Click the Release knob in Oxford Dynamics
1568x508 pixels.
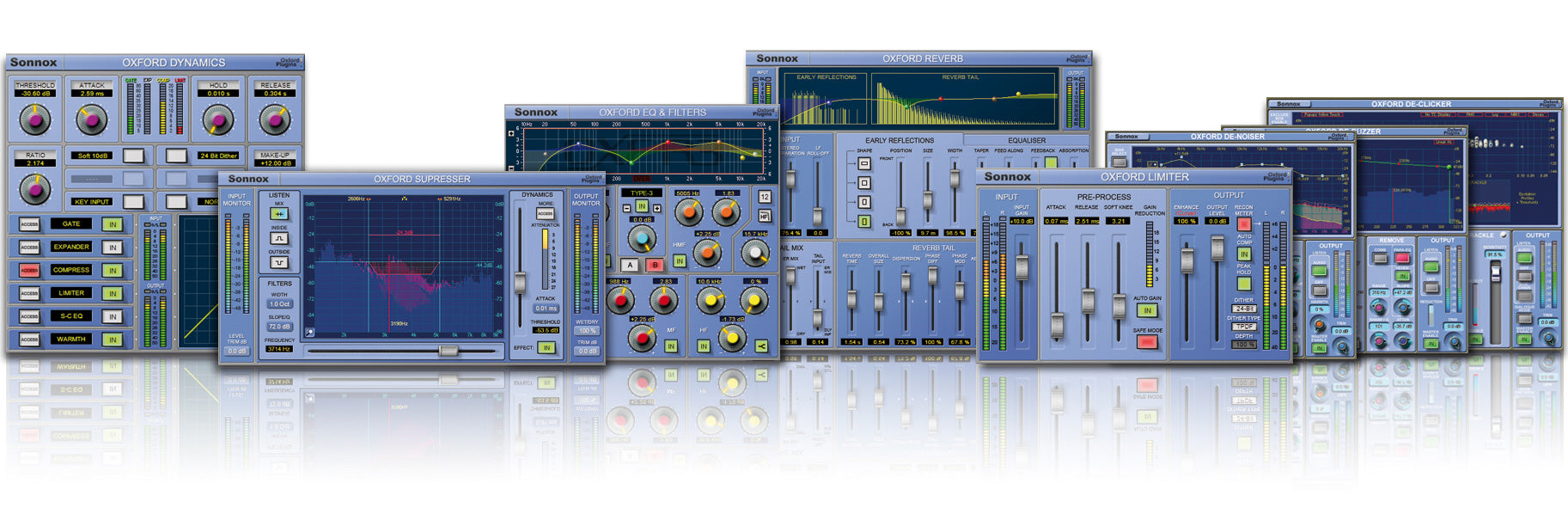click(275, 119)
